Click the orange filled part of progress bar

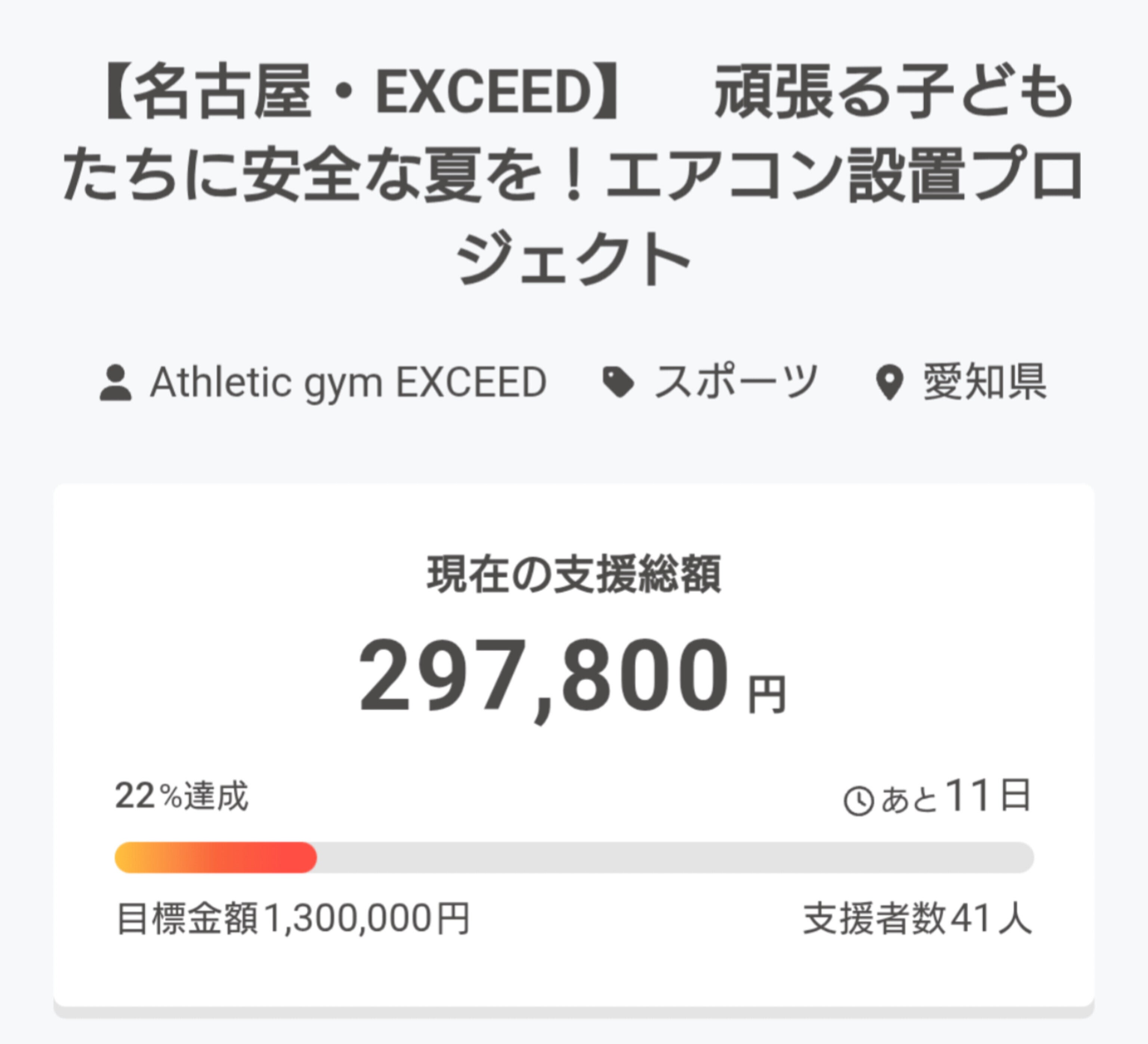[x=215, y=857]
